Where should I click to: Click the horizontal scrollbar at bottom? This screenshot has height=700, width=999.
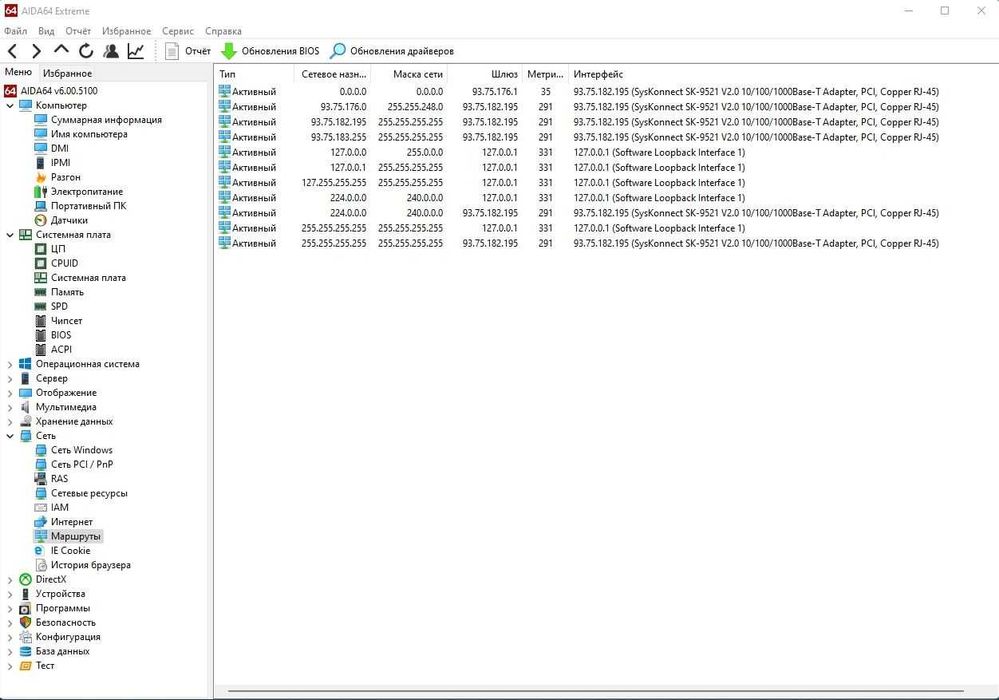click(595, 690)
